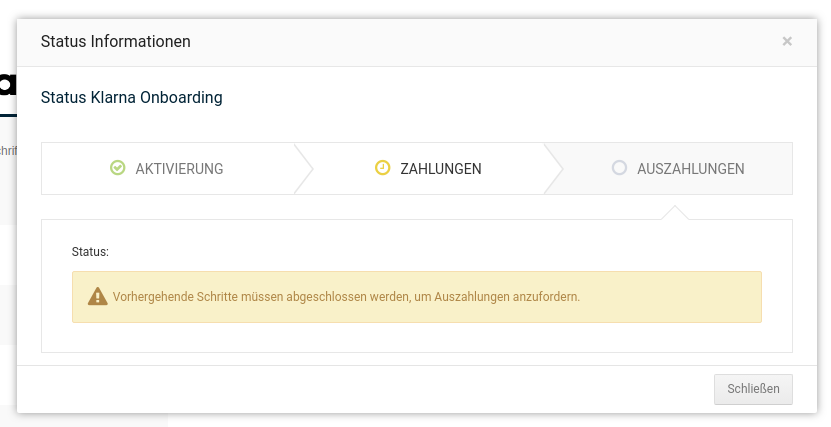This screenshot has width=831, height=427.
Task: Click the cut-off text behind the dialog's left edge
Action: [8, 151]
